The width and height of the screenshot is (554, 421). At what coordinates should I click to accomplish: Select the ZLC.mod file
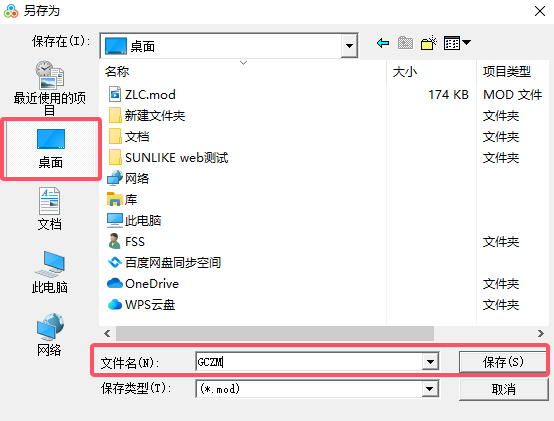pos(142,95)
